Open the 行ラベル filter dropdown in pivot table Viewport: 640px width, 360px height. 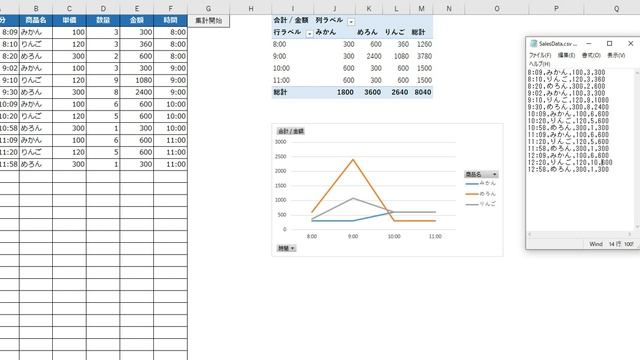click(x=309, y=33)
